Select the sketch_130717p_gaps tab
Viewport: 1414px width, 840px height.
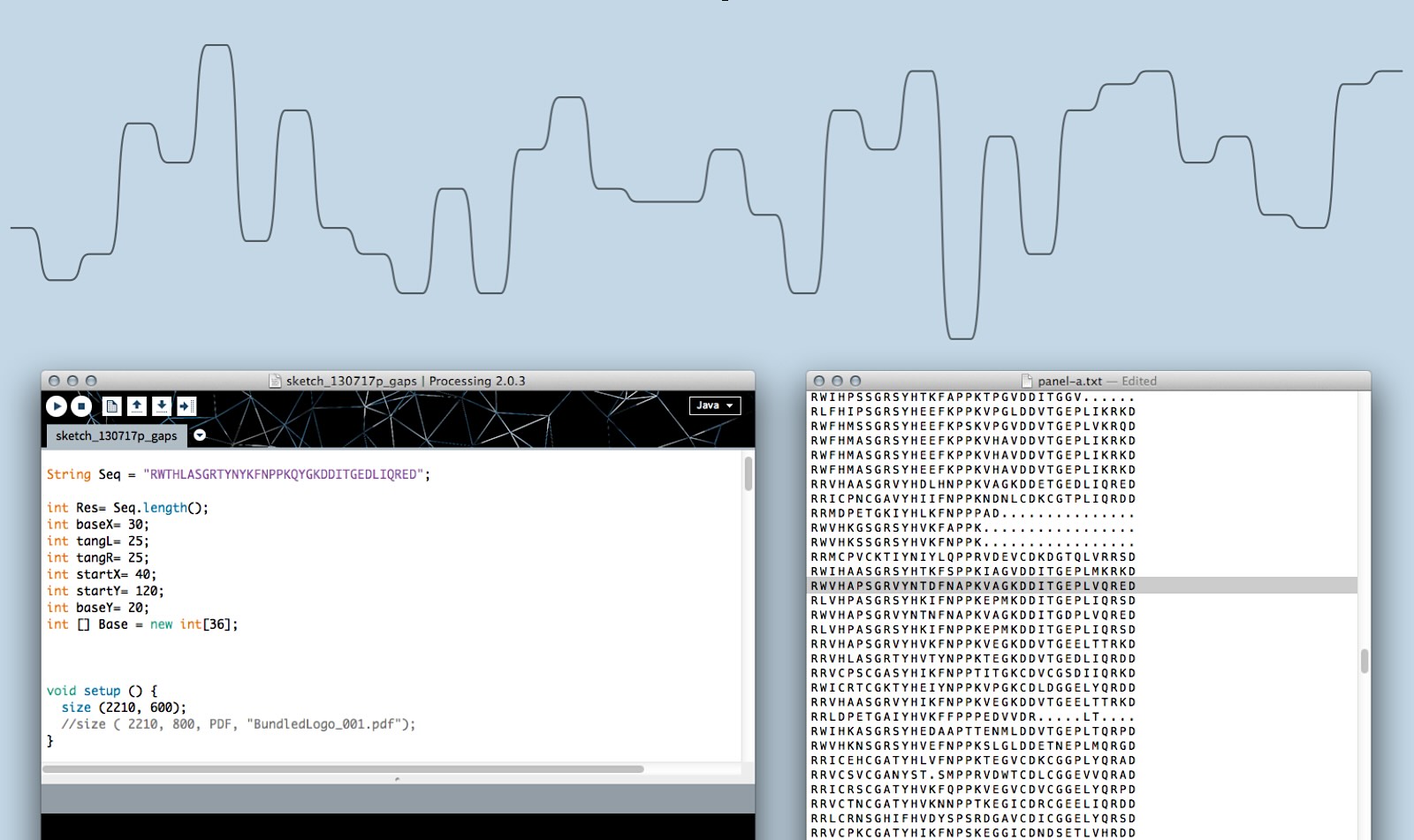[x=116, y=435]
